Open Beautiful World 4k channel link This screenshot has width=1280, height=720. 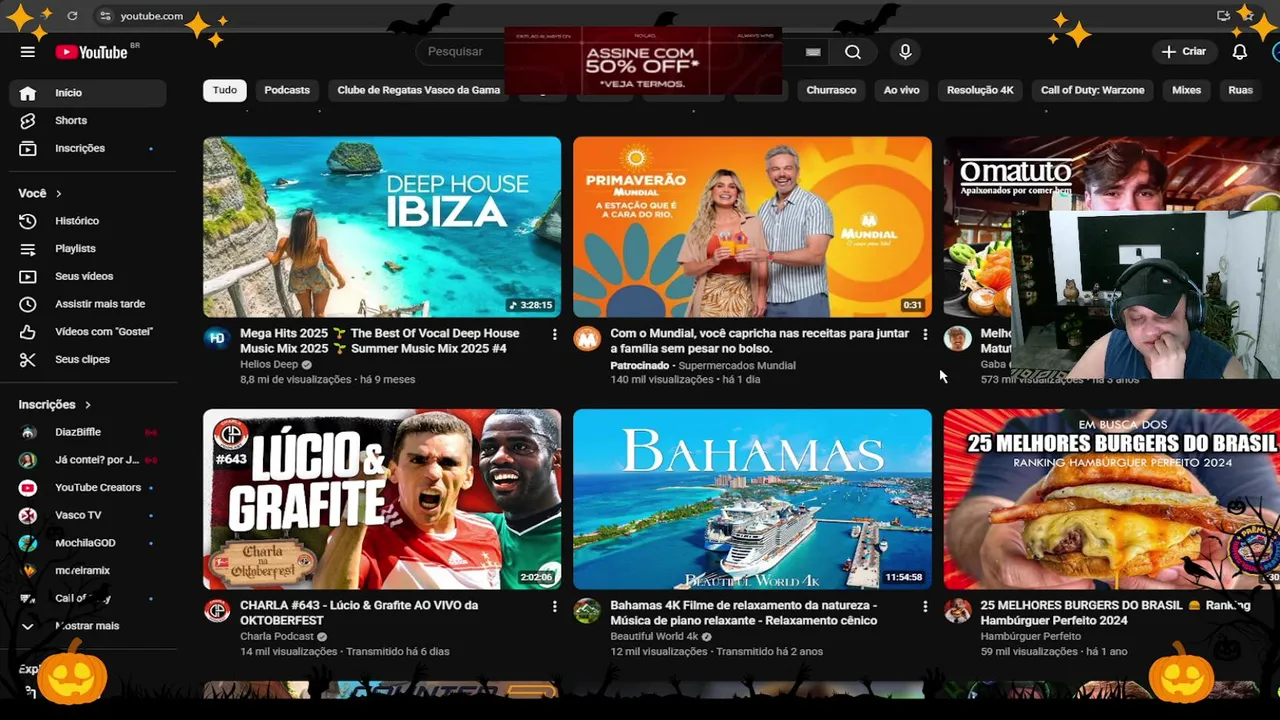[654, 637]
